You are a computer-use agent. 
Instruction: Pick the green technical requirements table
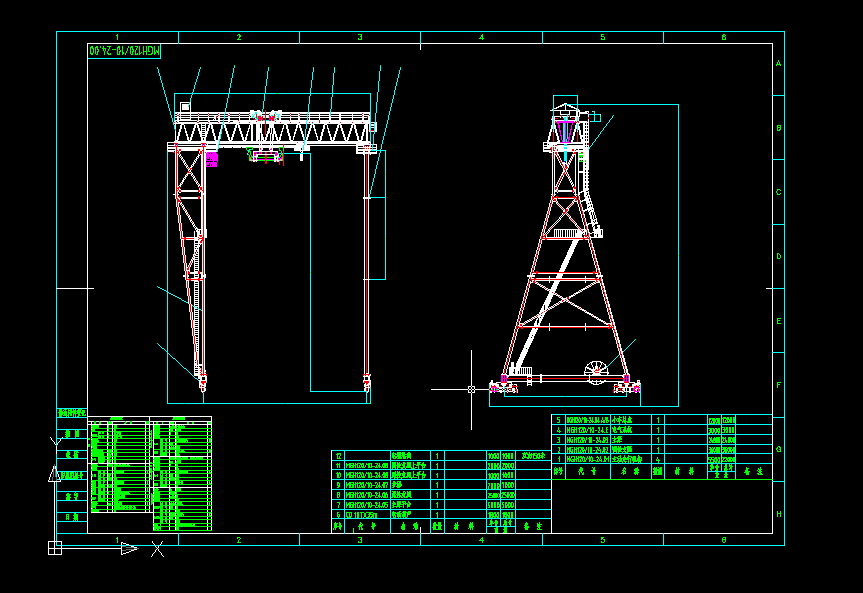point(150,474)
